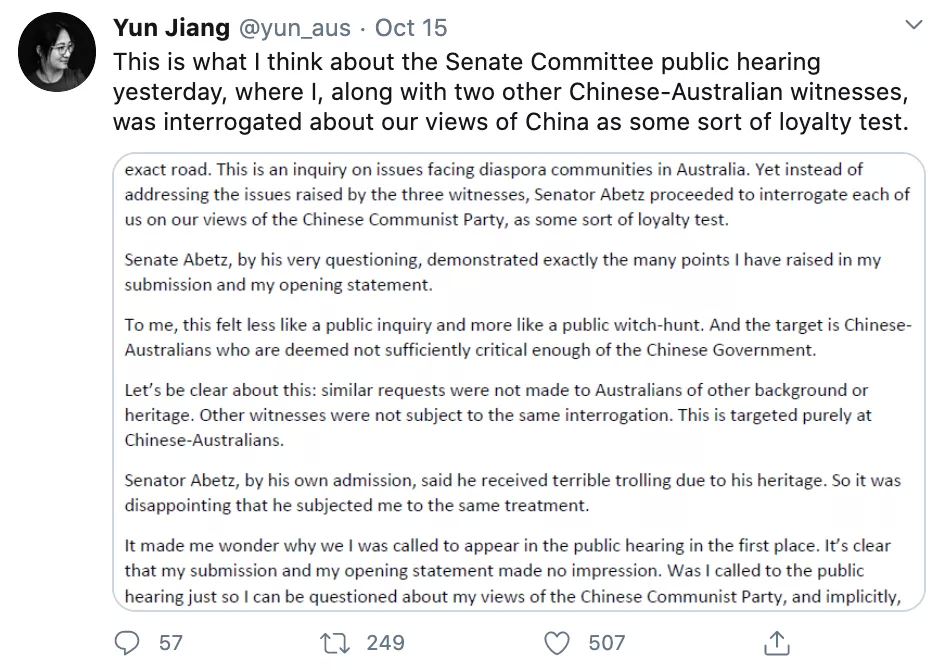Click the tweet text about Senate Committee hearing
The image size is (944, 670).
511,92
